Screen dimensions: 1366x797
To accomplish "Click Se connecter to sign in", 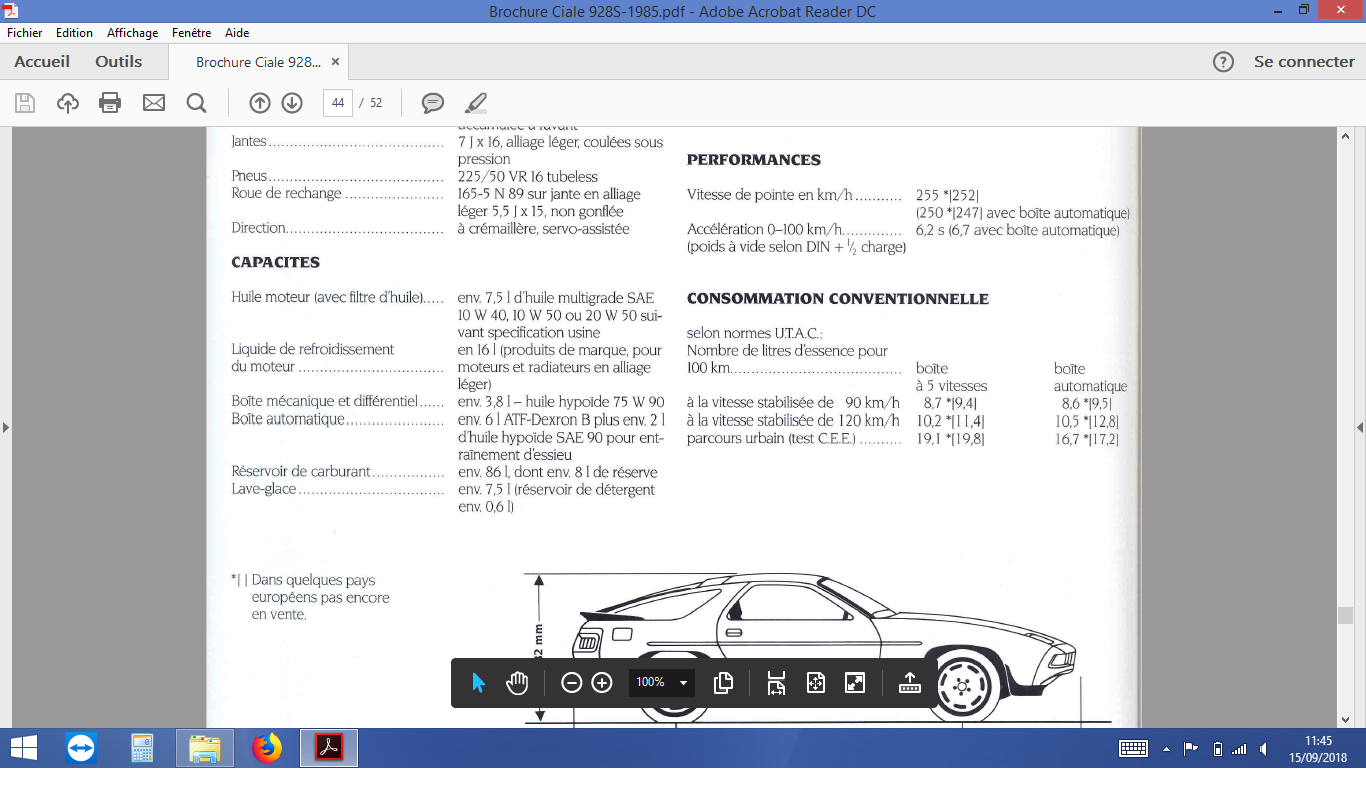I will point(1304,62).
